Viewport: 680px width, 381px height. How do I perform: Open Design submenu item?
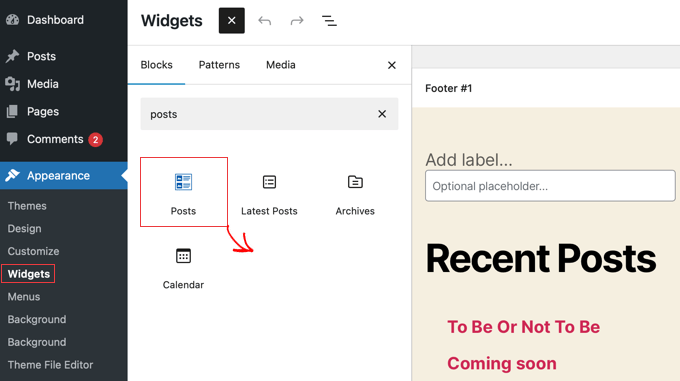tap(24, 228)
